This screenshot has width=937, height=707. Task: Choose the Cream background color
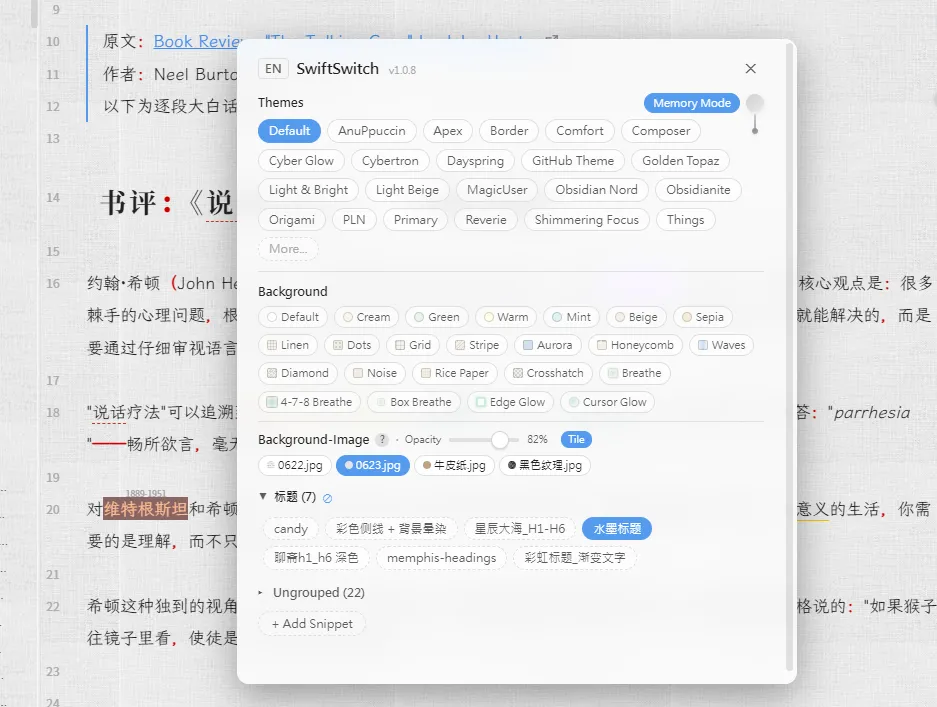click(366, 317)
